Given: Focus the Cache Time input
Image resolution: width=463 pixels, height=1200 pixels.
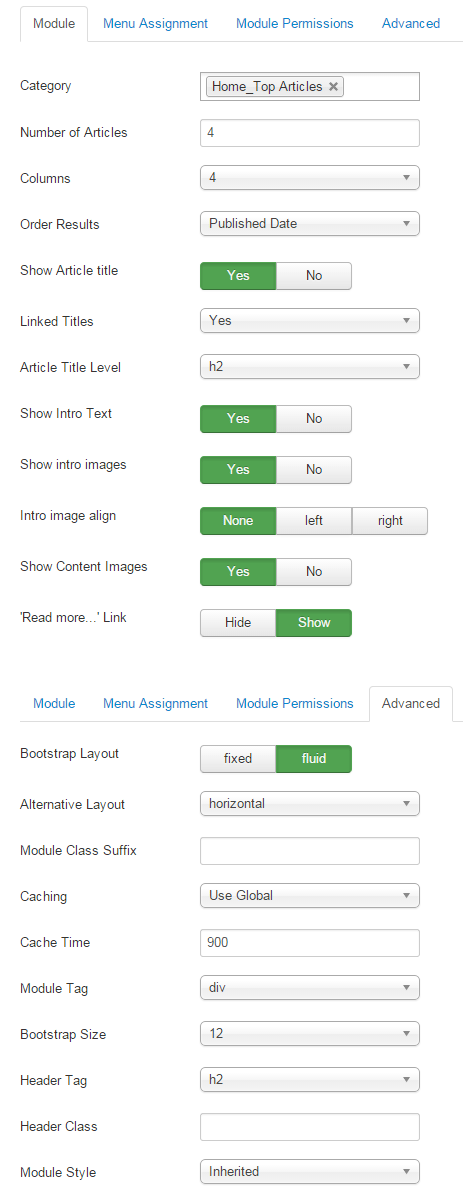Looking at the screenshot, I should [x=310, y=942].
